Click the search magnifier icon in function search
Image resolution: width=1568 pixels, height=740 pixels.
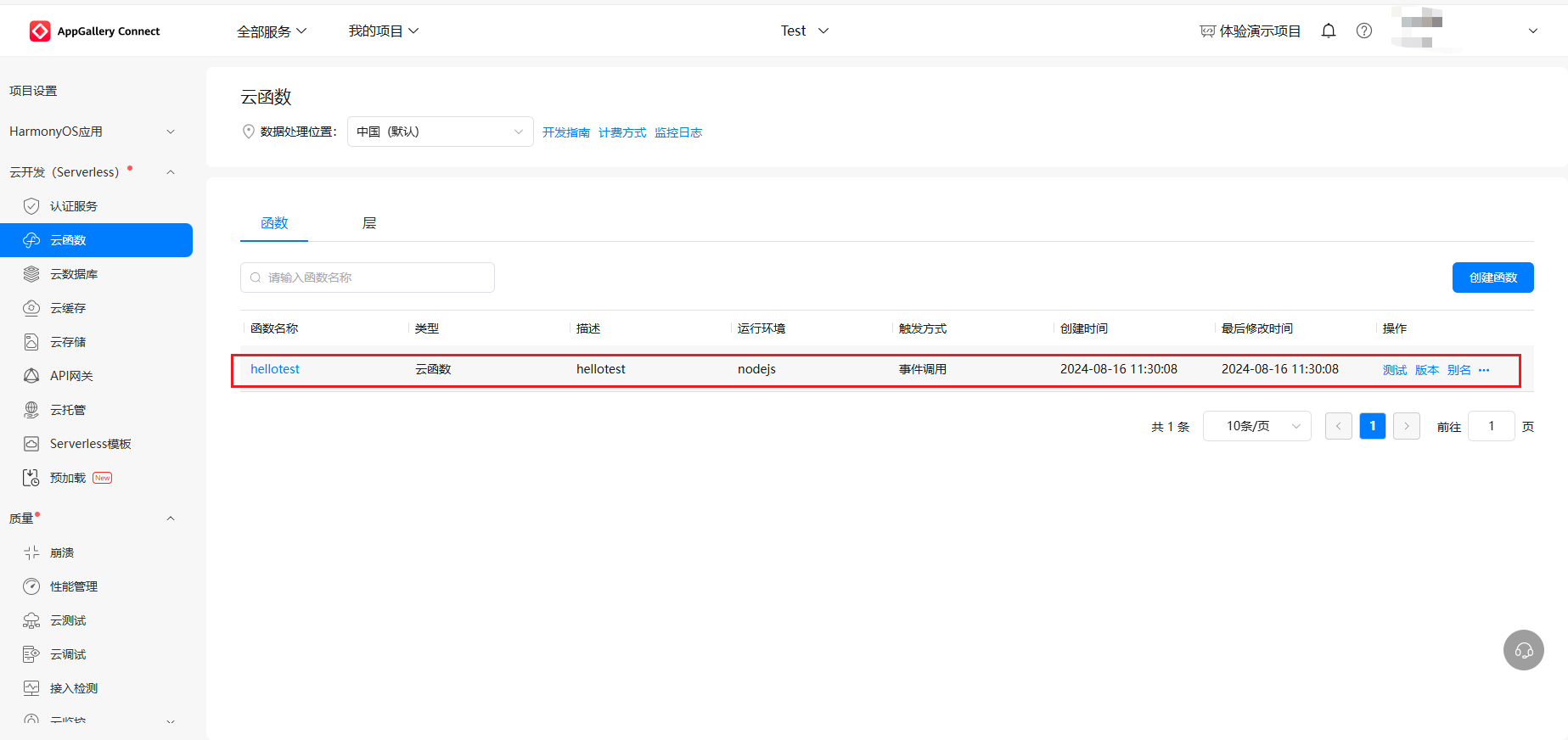tap(256, 277)
